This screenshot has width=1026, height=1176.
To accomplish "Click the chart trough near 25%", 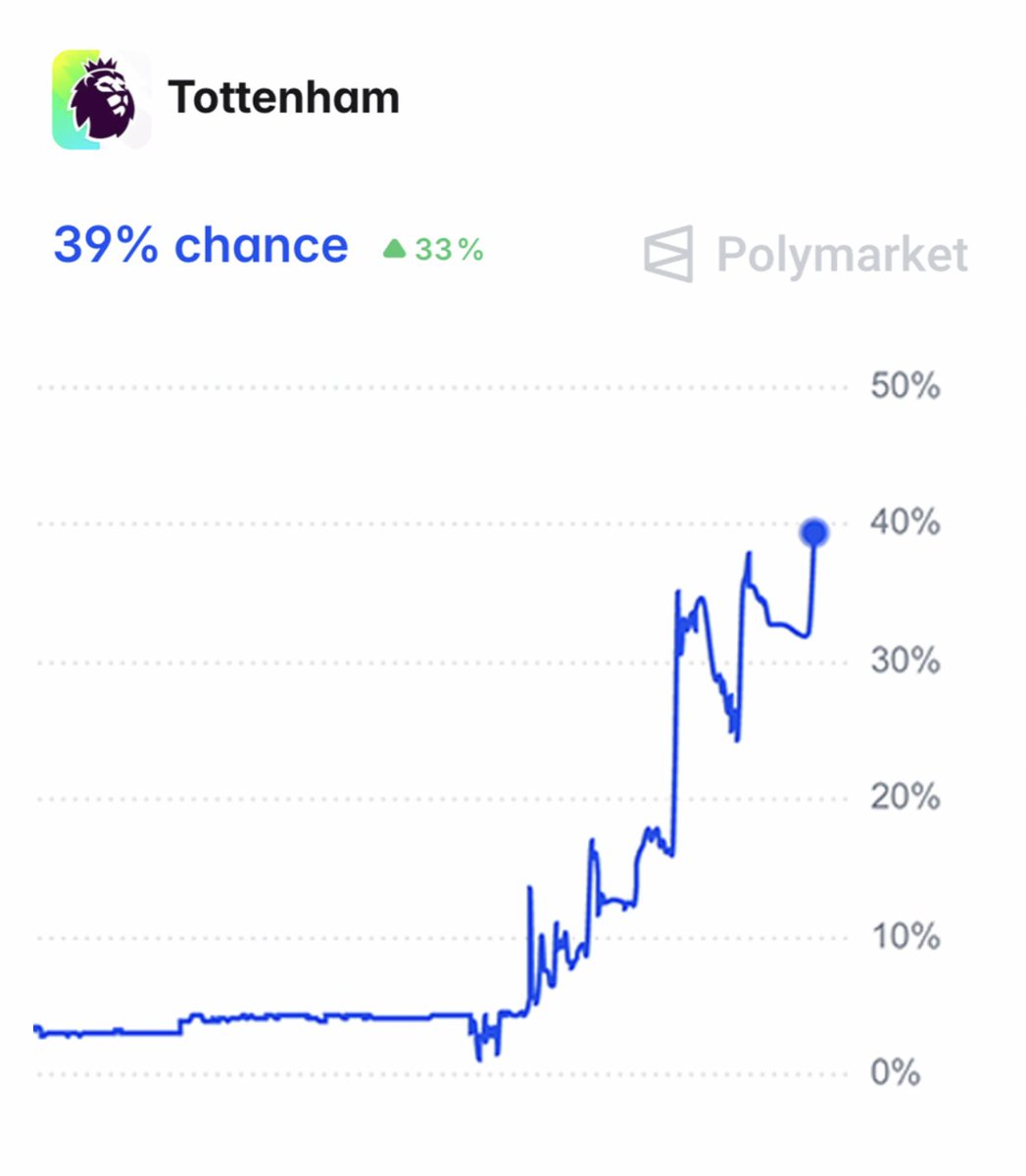I will 736,738.
